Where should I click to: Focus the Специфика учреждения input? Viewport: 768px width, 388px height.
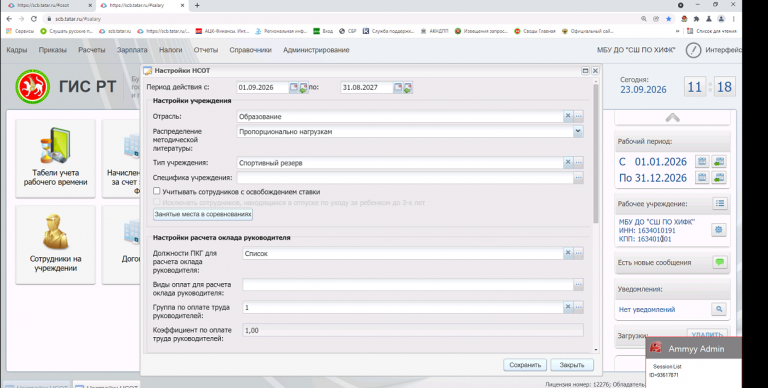coord(405,178)
